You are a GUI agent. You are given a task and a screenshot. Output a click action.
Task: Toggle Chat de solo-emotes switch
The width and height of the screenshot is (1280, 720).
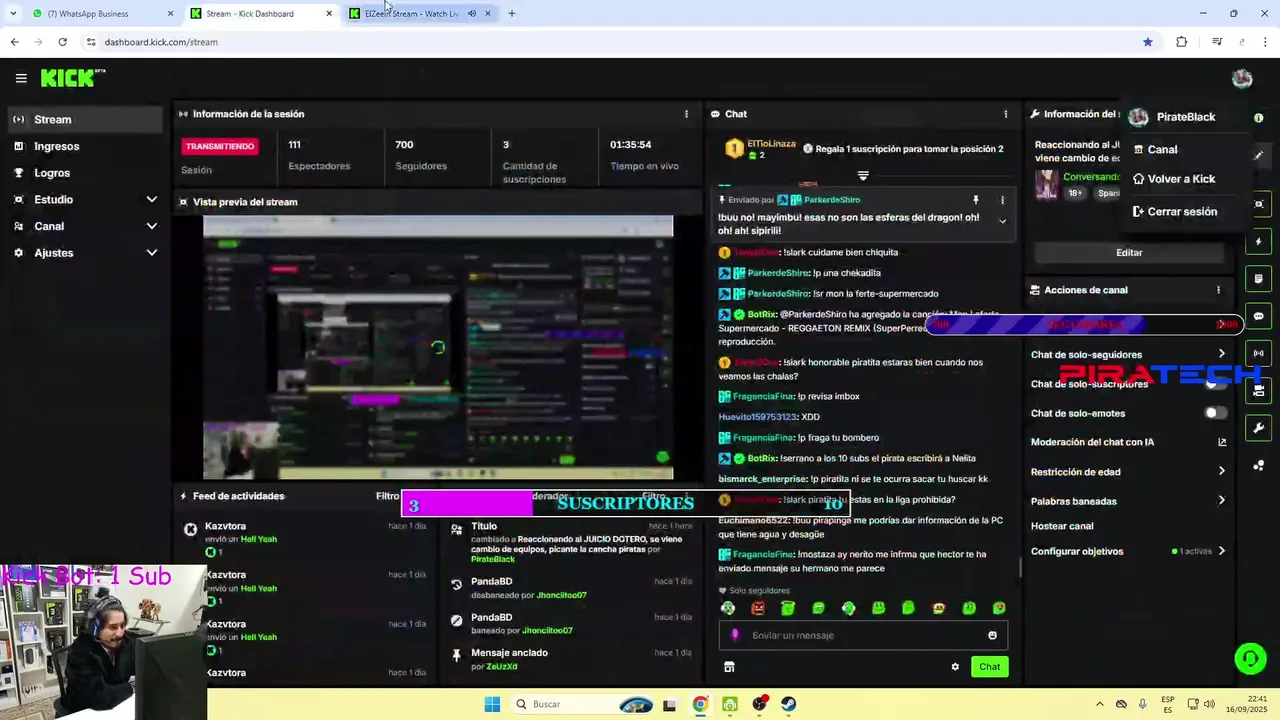tap(1215, 413)
